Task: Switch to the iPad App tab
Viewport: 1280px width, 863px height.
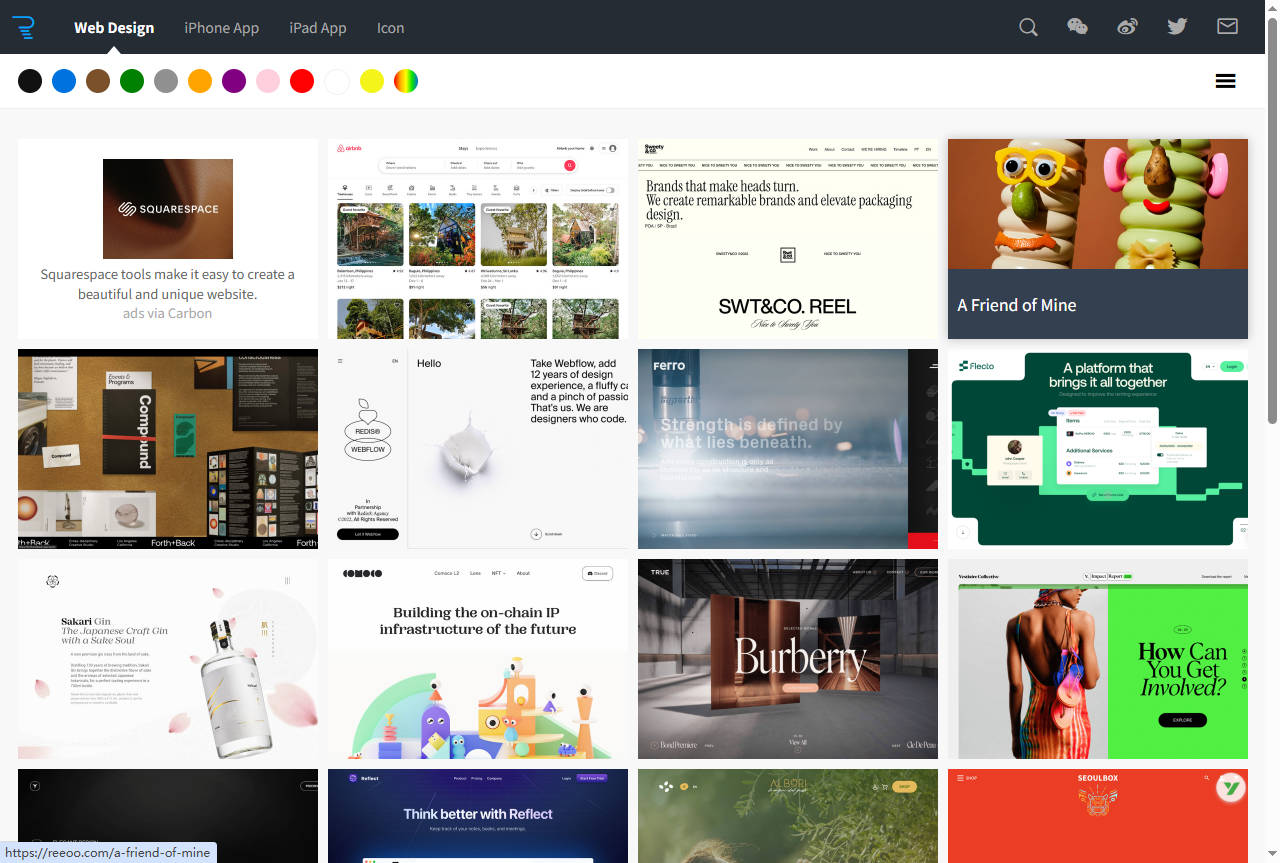Action: click(x=317, y=28)
